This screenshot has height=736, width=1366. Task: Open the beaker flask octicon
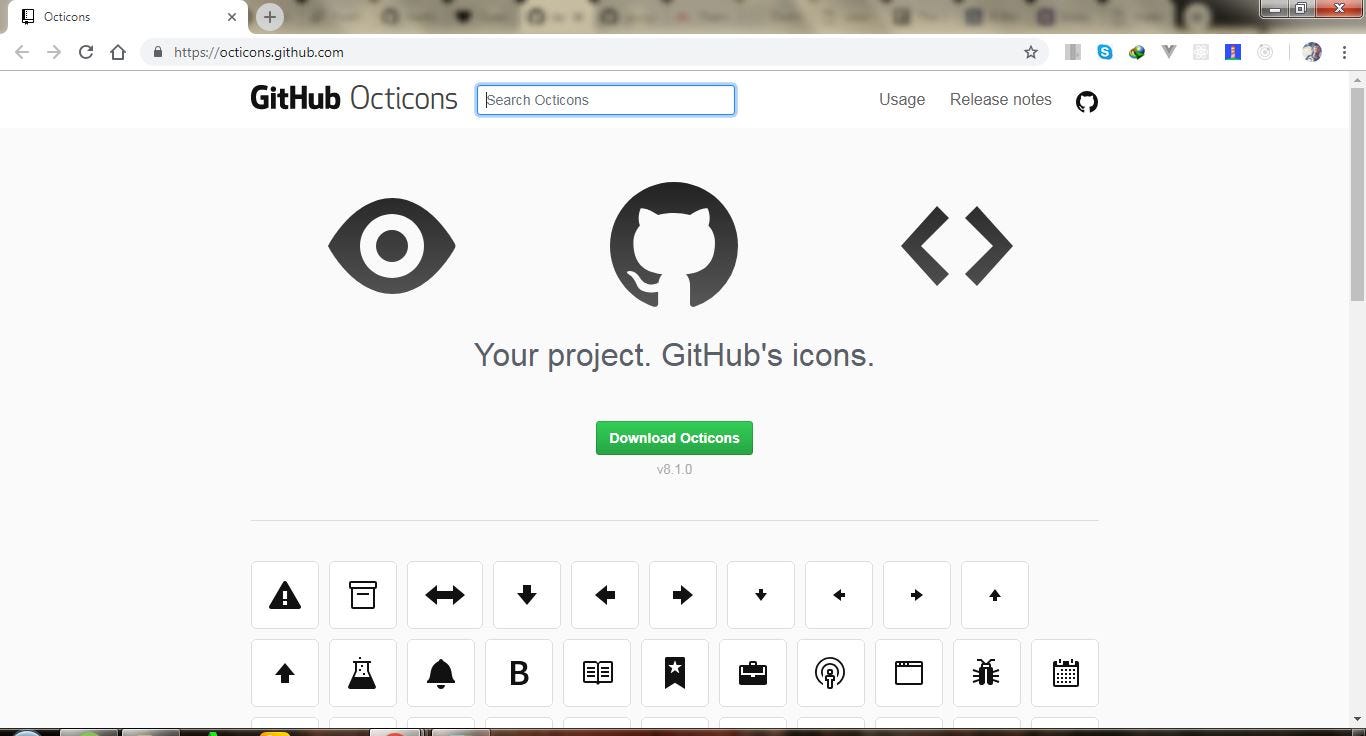tap(363, 673)
